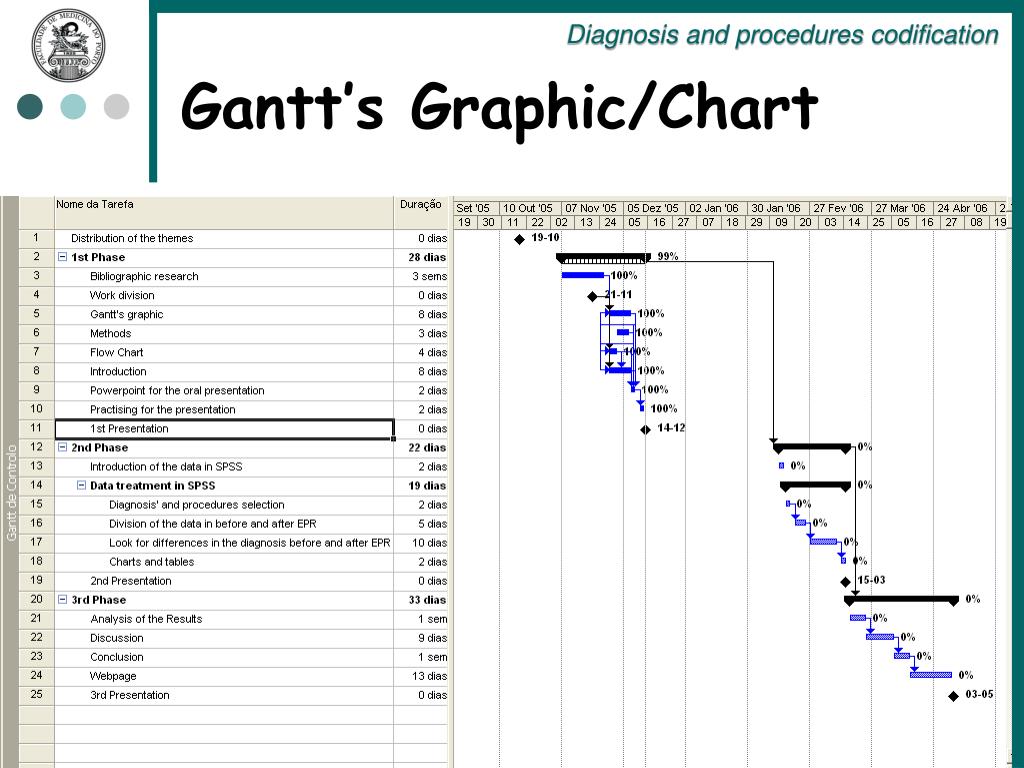Select row number 1 header
Image resolution: width=1024 pixels, height=768 pixels.
(37, 238)
